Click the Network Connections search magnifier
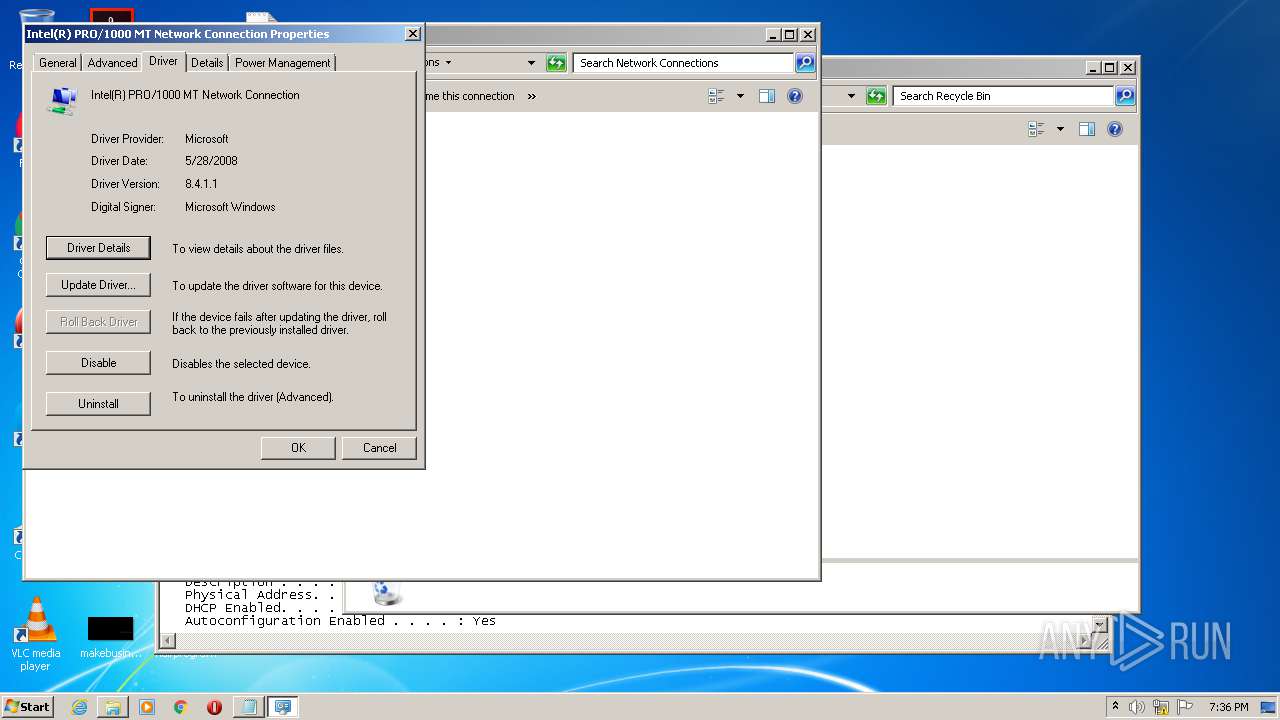The height and width of the screenshot is (720, 1280). pyautogui.click(x=805, y=63)
